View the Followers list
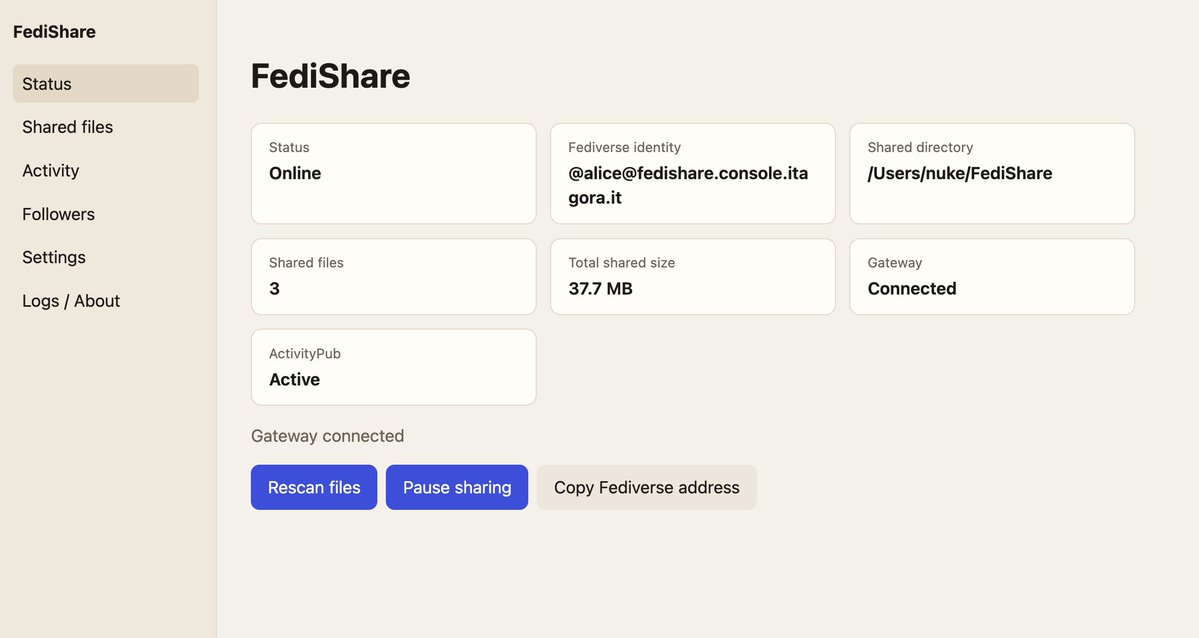 (106, 214)
